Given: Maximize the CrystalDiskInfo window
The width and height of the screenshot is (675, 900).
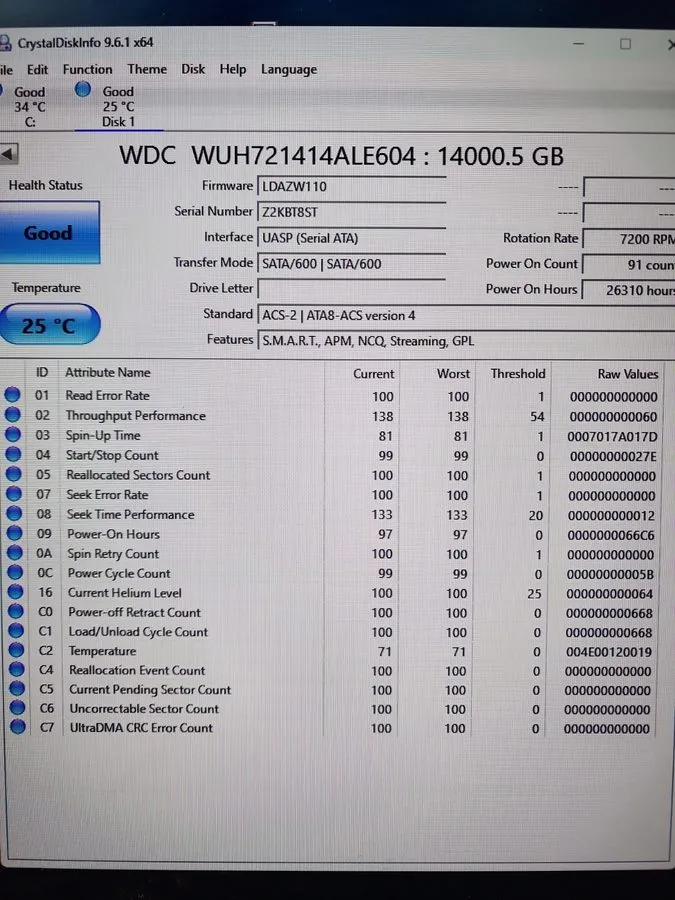Looking at the screenshot, I should click(x=626, y=44).
